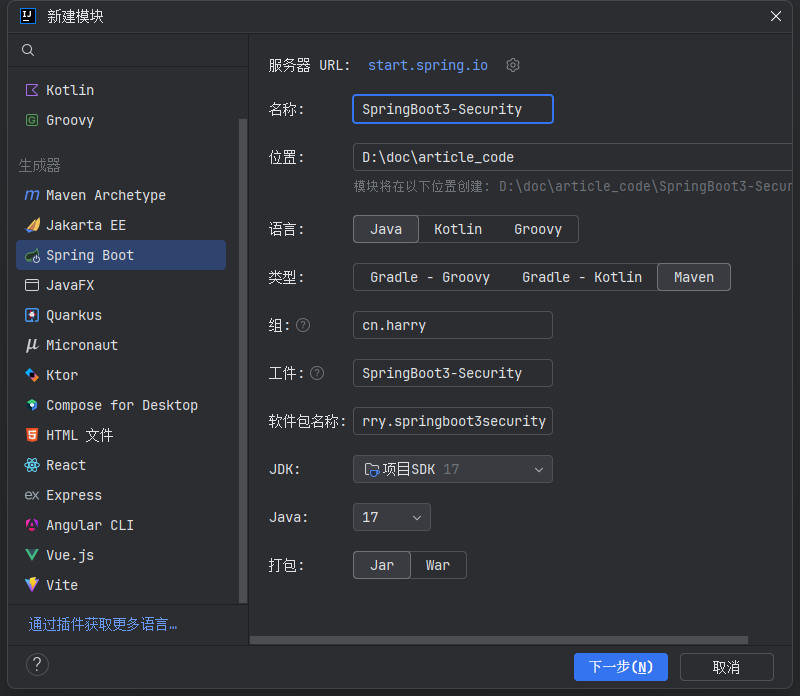Focus the group cn.harry field
The width and height of the screenshot is (800, 696).
(453, 325)
